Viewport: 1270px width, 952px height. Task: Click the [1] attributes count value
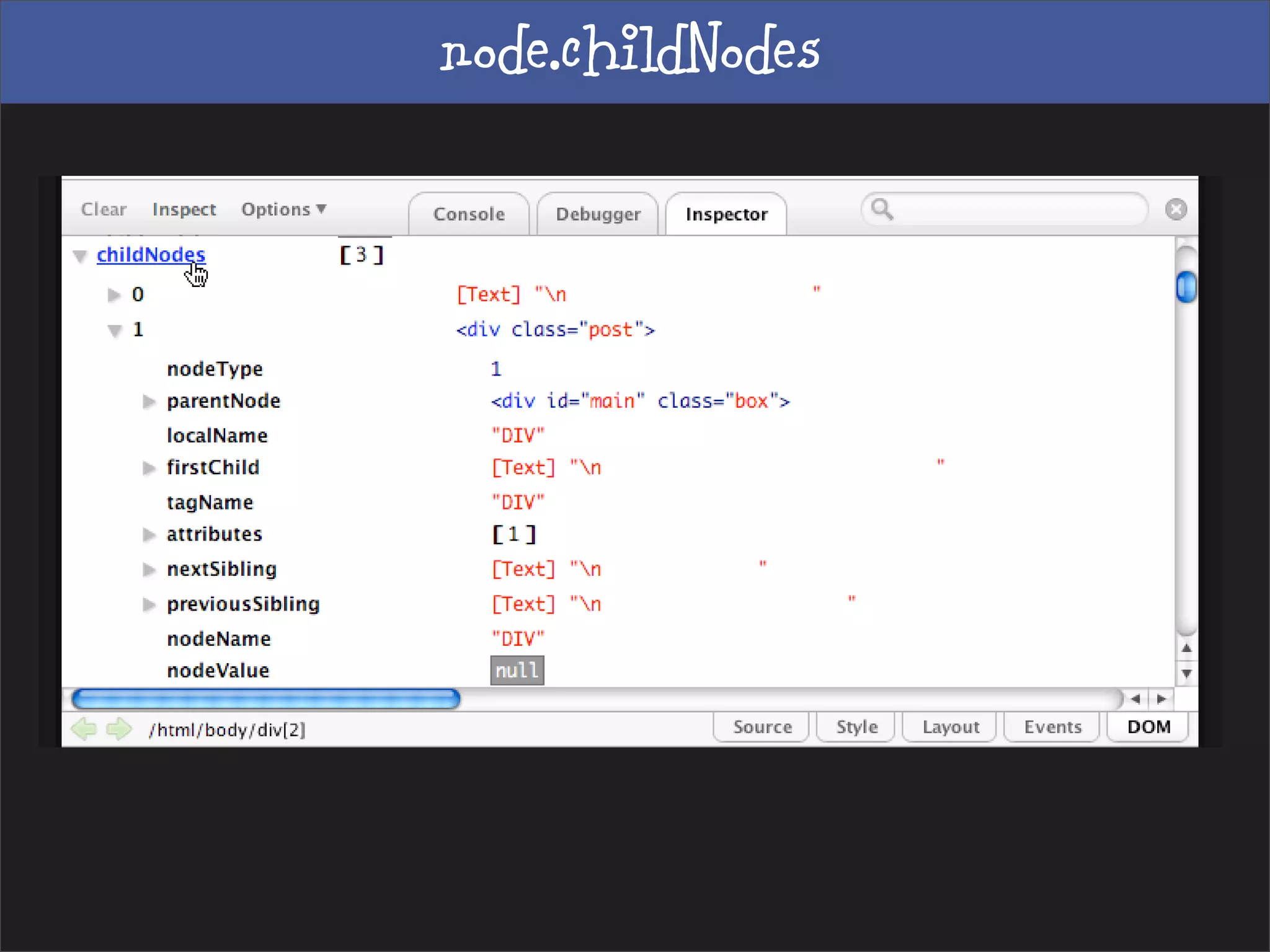[x=514, y=534]
